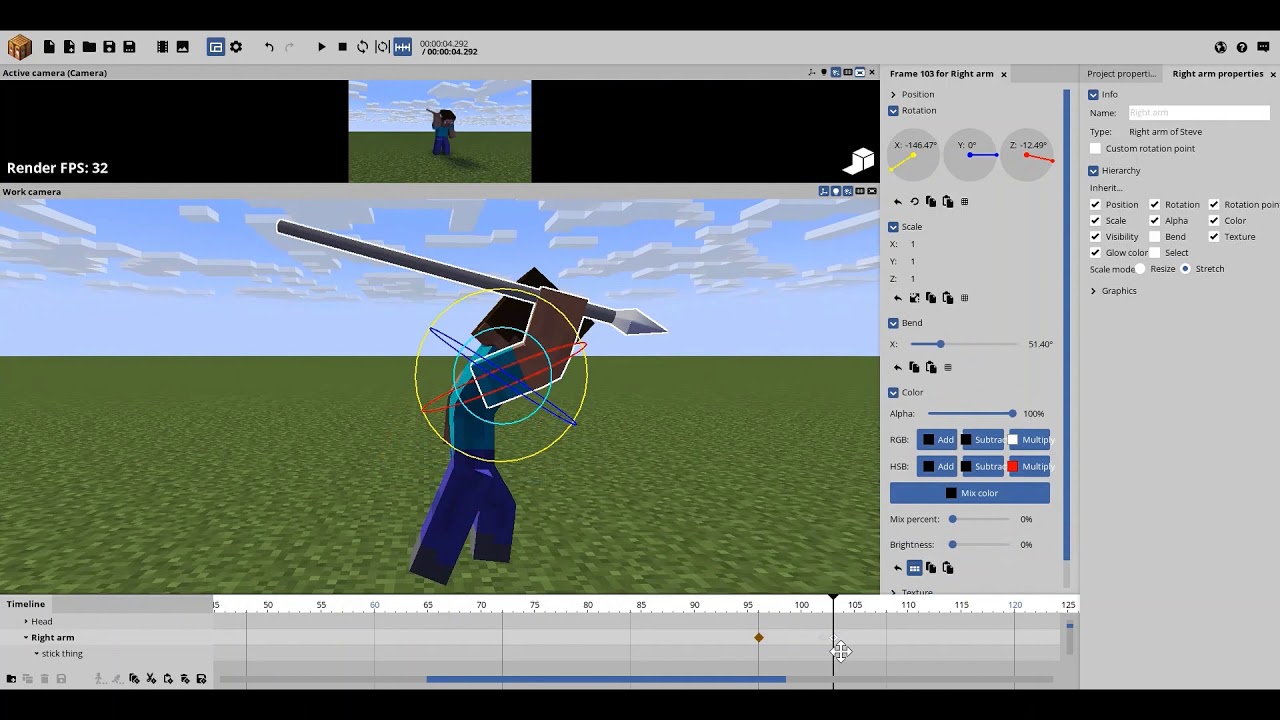
Task: Click the scale-all-axes icon under Scale
Action: click(914, 298)
